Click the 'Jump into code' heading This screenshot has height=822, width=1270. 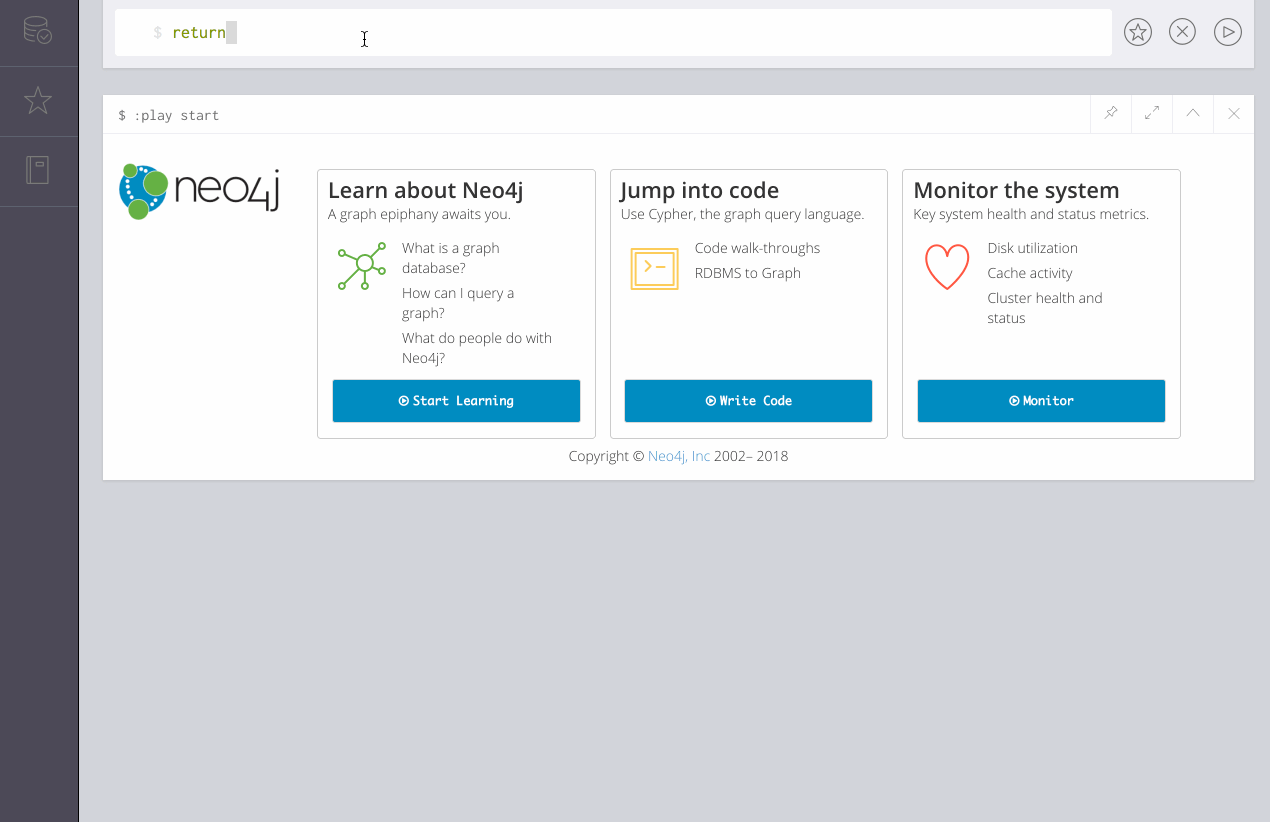[700, 190]
